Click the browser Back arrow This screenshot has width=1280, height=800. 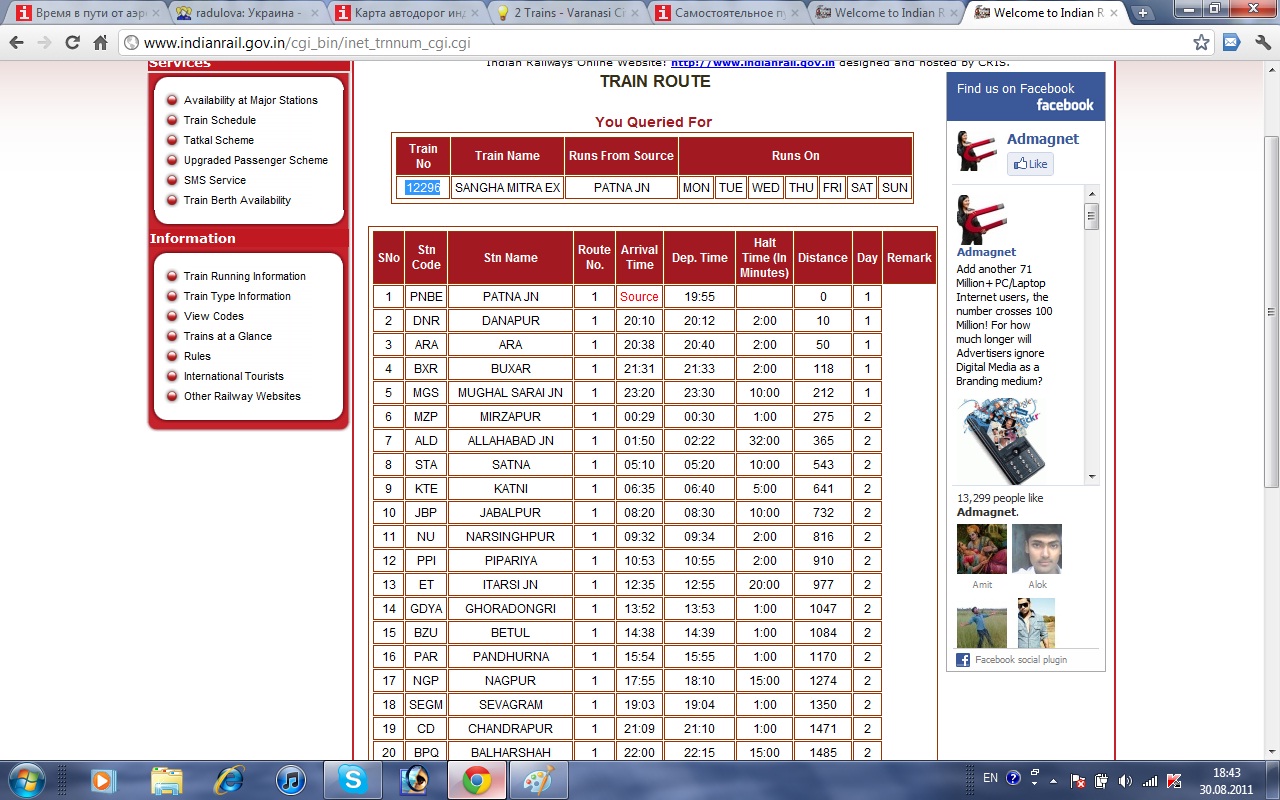(17, 43)
